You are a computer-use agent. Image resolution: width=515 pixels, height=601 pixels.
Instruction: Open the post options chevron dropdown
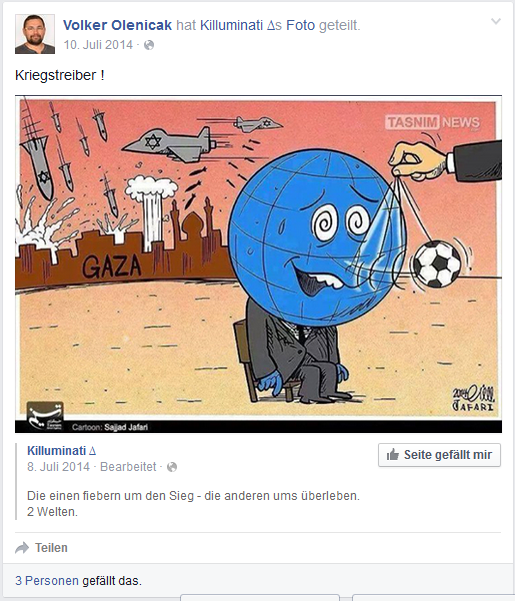click(x=496, y=21)
